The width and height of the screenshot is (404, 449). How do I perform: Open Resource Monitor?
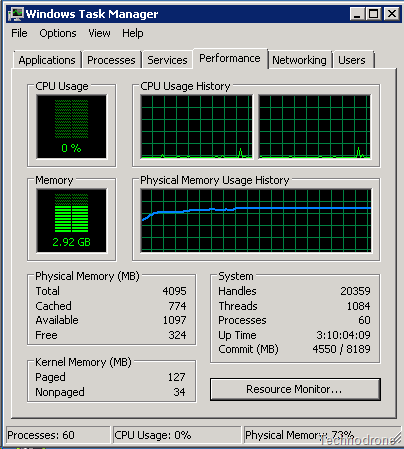tap(295, 389)
